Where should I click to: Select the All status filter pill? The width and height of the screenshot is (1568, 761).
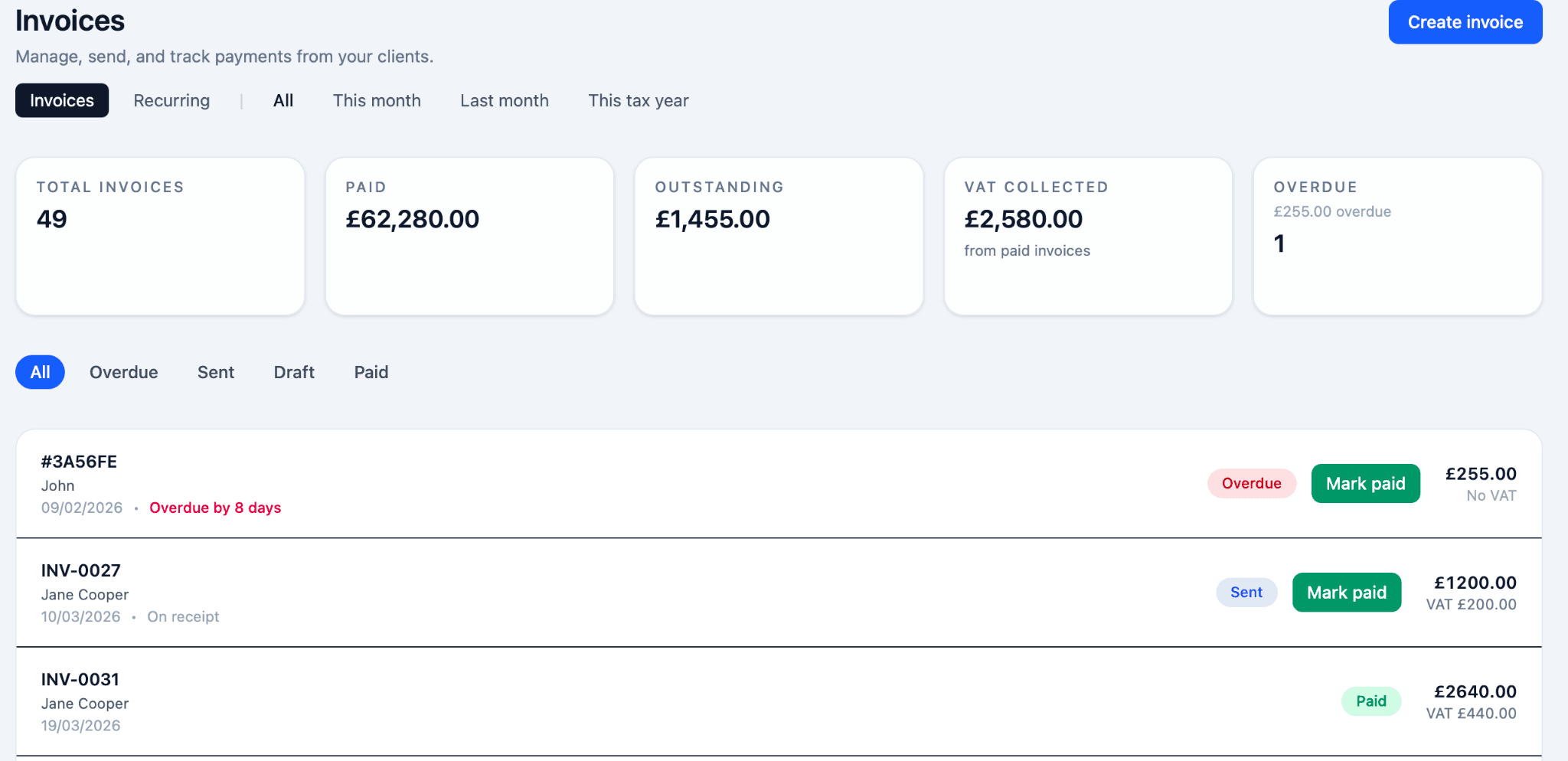click(x=40, y=372)
